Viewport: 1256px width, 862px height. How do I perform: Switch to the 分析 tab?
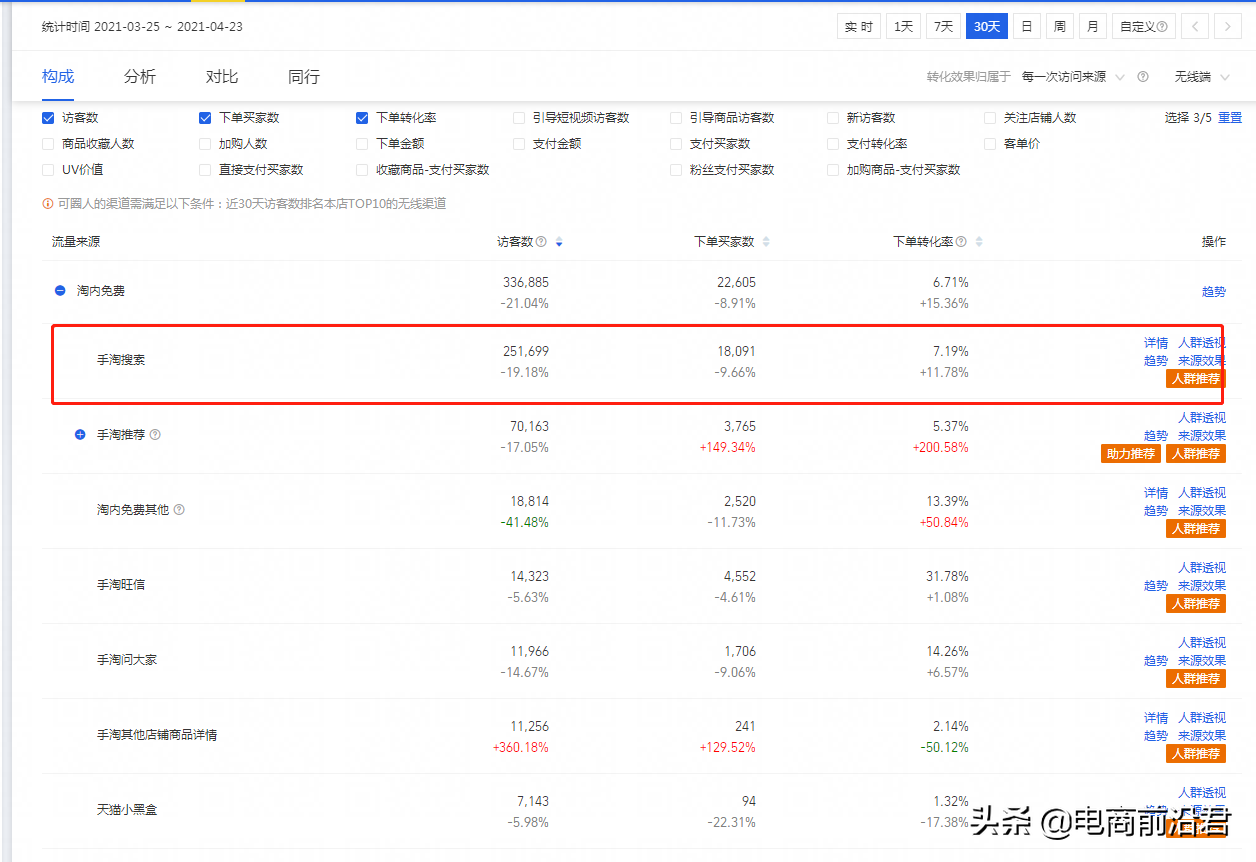pos(140,77)
